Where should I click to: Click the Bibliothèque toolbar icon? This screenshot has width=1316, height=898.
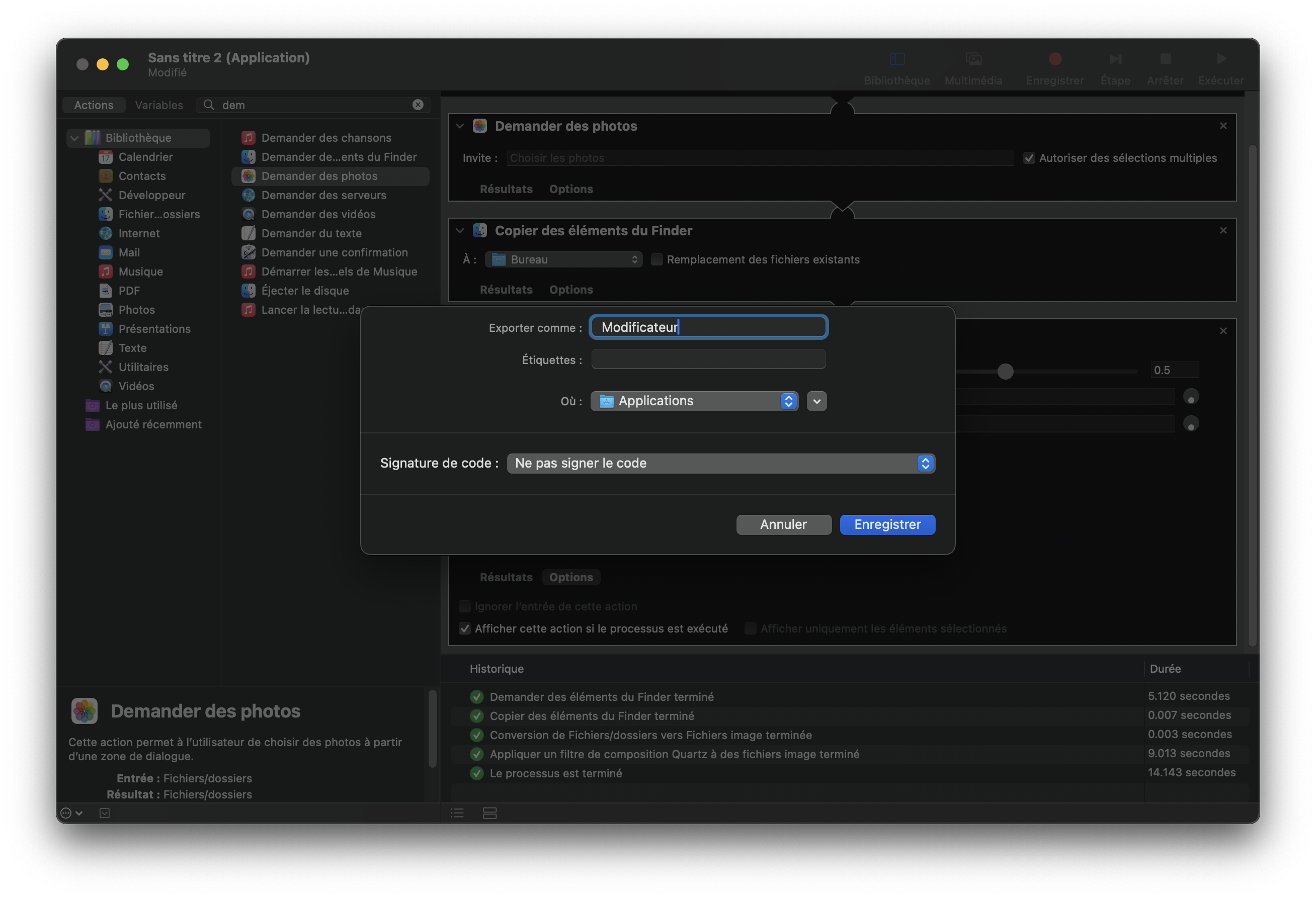897,59
